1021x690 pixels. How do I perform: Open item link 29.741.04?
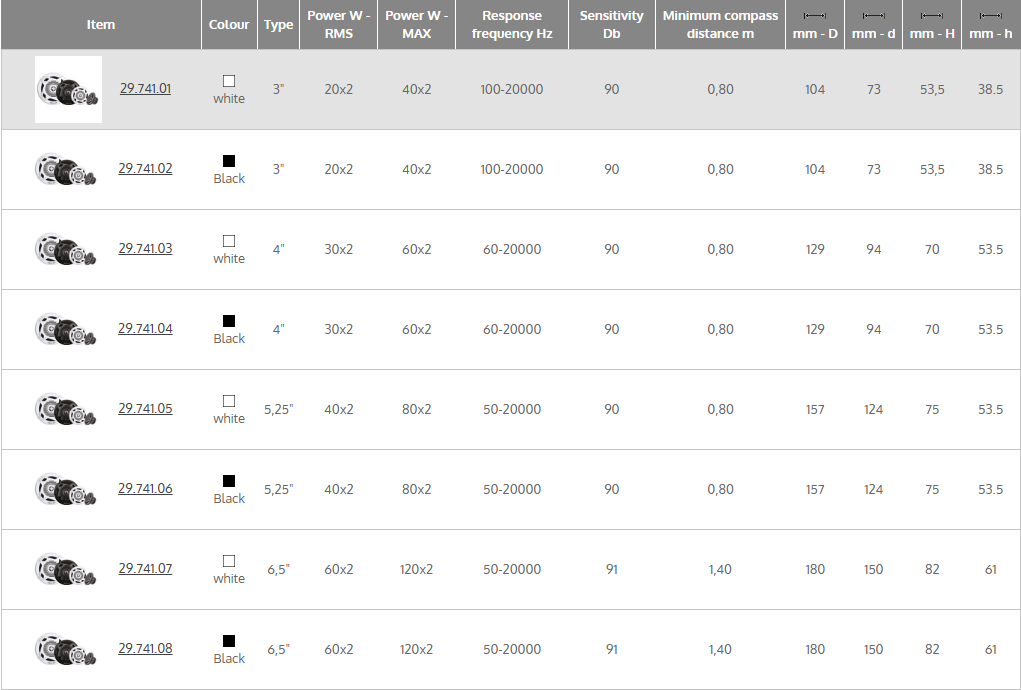[145, 329]
